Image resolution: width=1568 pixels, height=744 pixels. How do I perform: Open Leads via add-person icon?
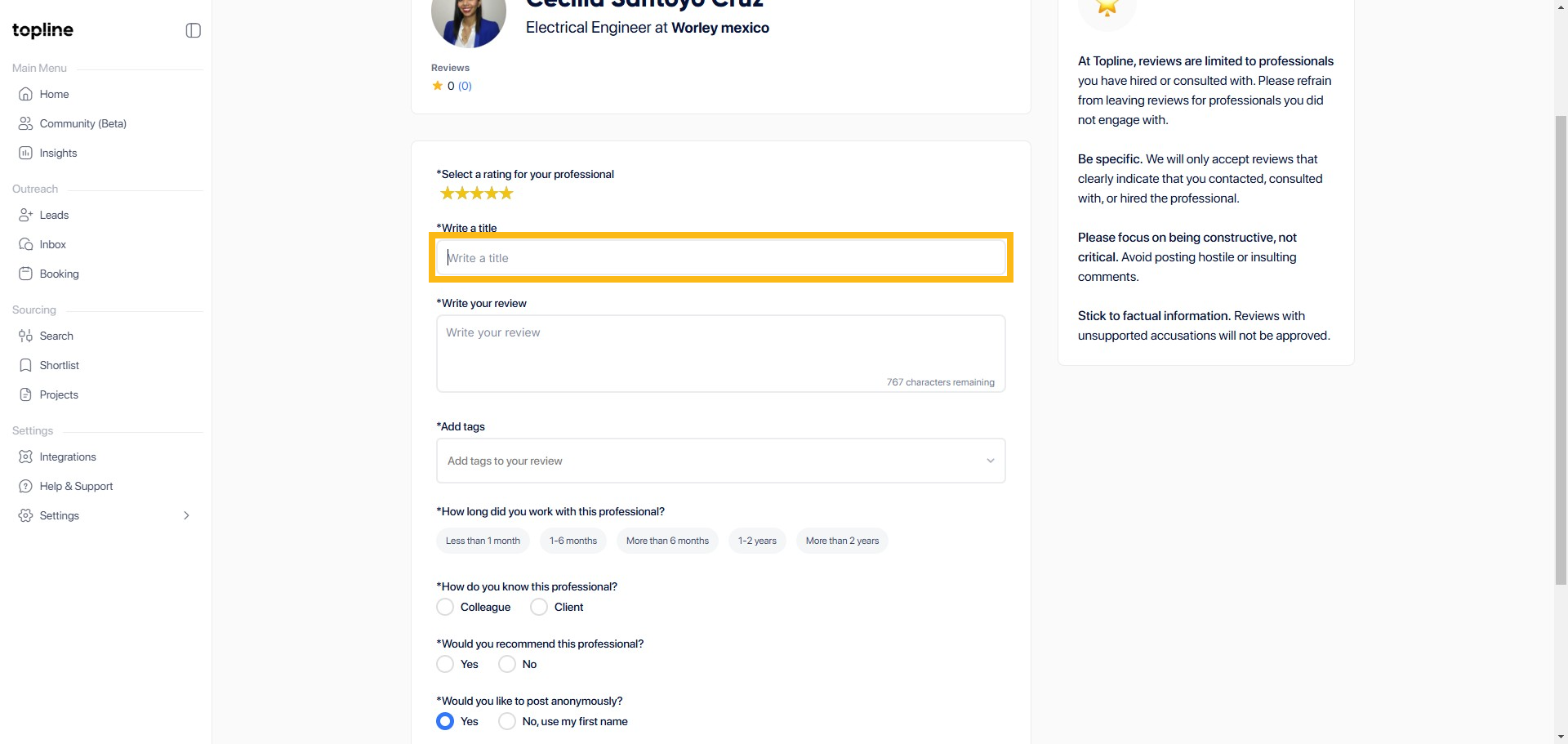pyautogui.click(x=26, y=215)
